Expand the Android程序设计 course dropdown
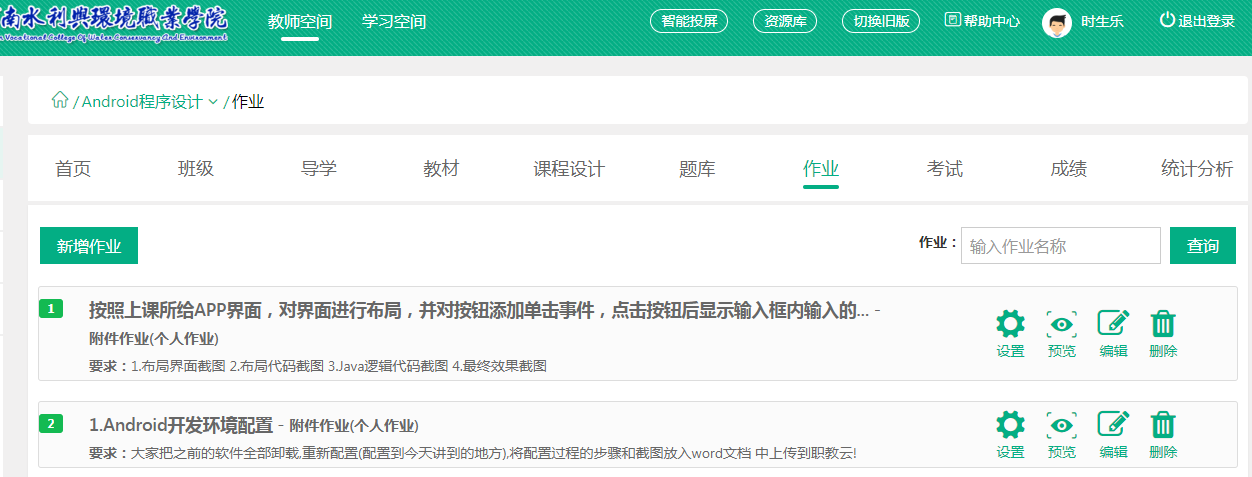Image resolution: width=1252 pixels, height=477 pixels. tap(213, 102)
